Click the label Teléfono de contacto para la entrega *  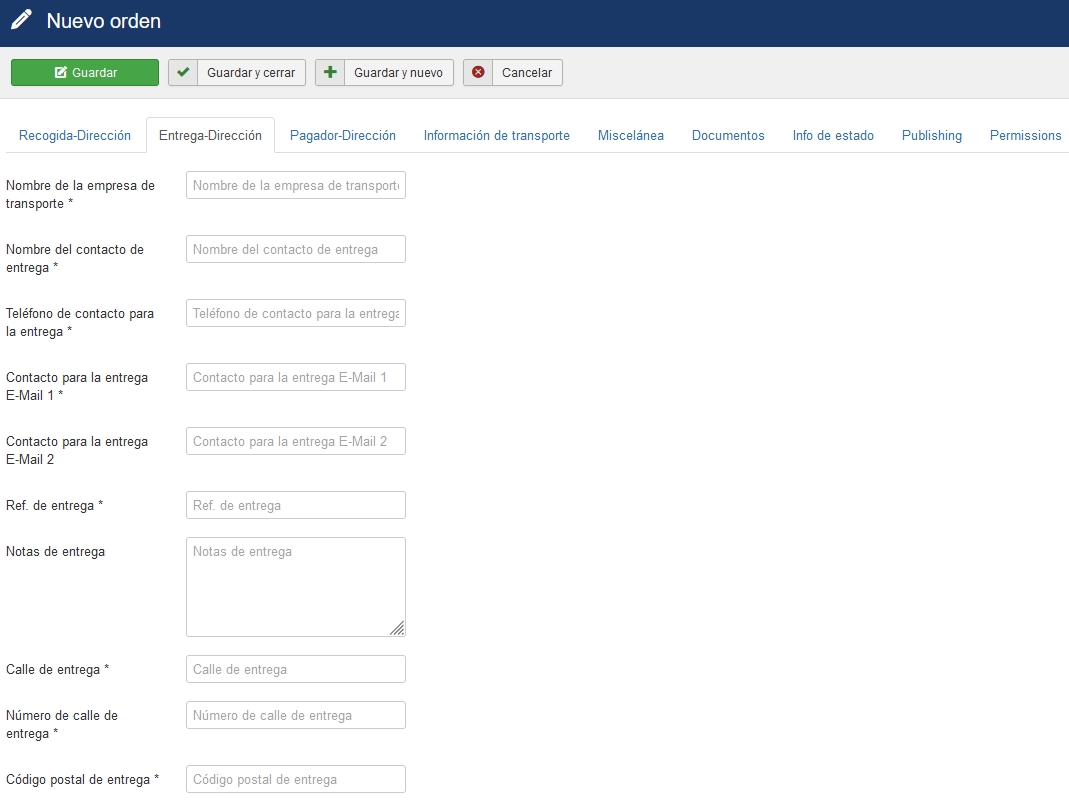pyautogui.click(x=80, y=322)
